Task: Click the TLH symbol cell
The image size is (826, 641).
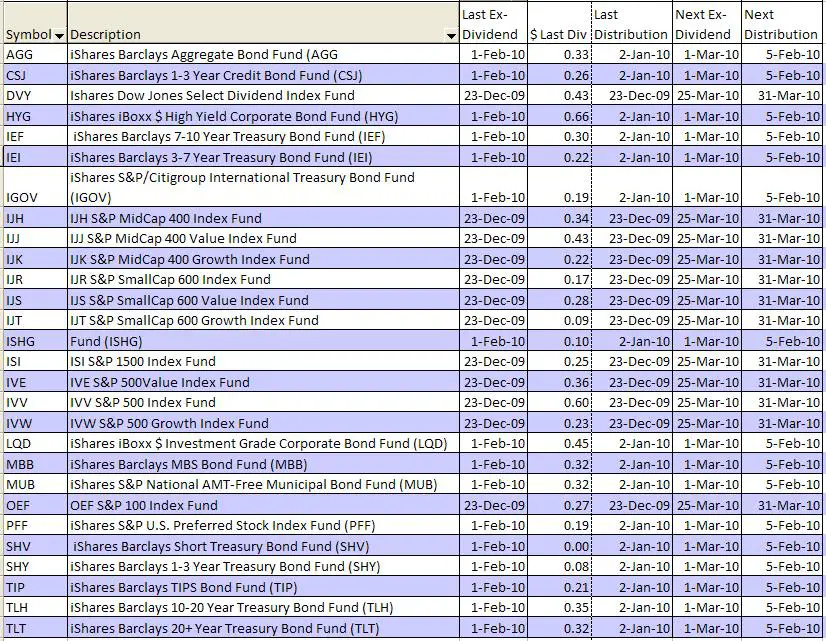Action: coord(35,608)
